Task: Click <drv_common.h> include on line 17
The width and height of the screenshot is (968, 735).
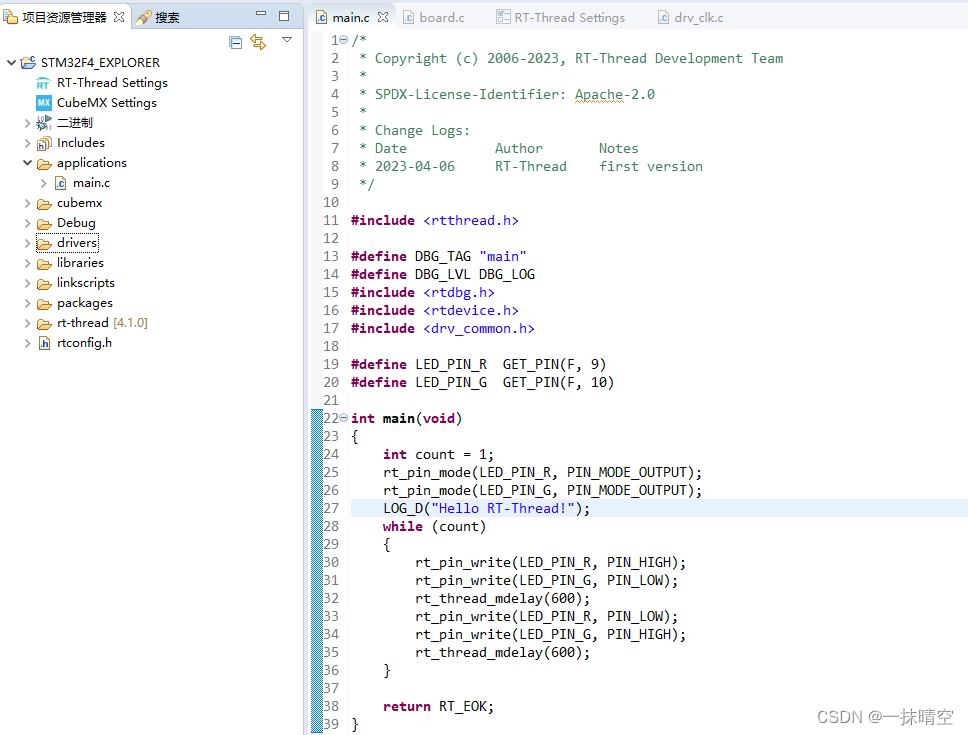Action: click(479, 329)
